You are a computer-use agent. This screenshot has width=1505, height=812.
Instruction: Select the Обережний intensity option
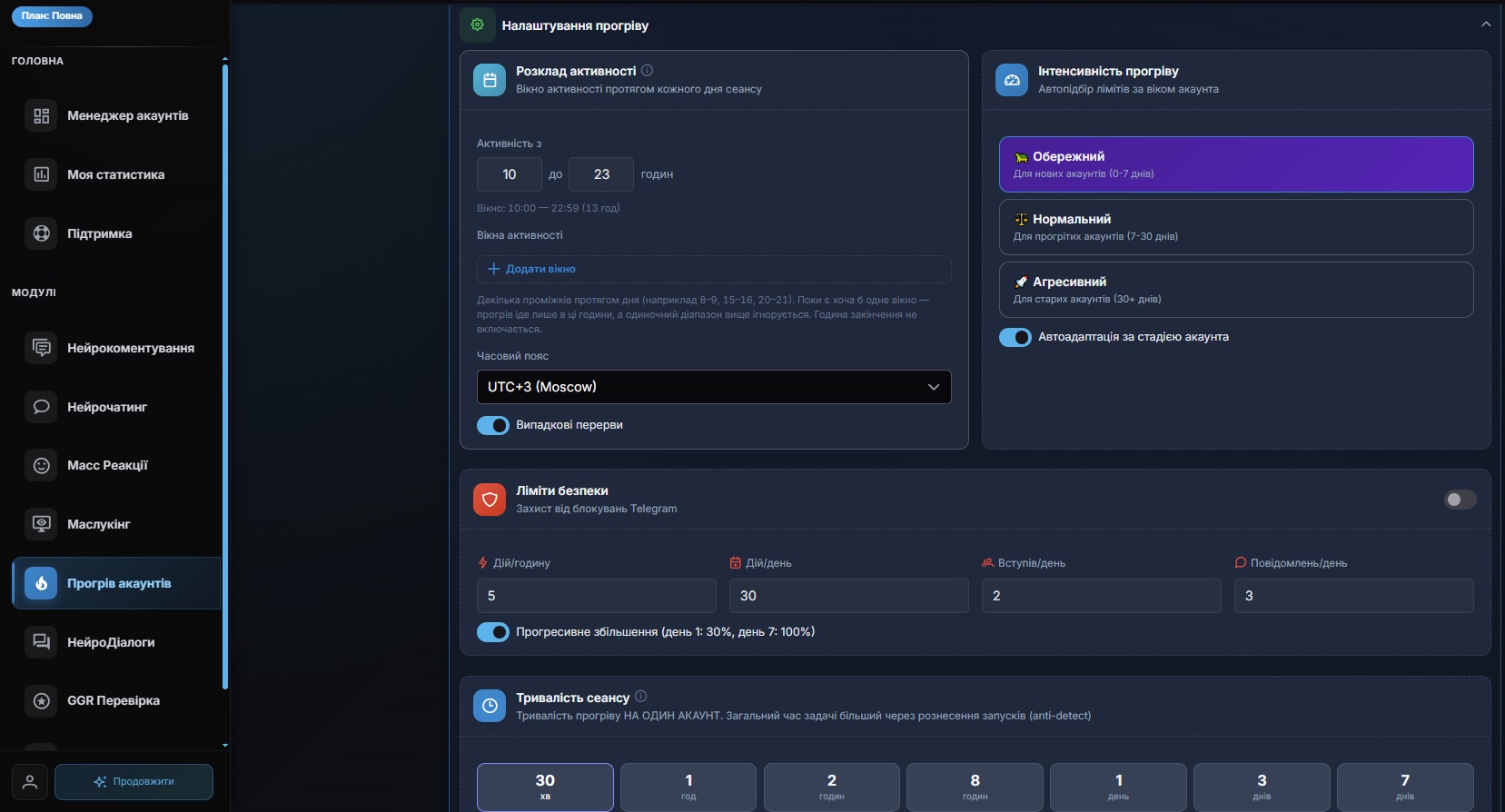tap(1236, 164)
